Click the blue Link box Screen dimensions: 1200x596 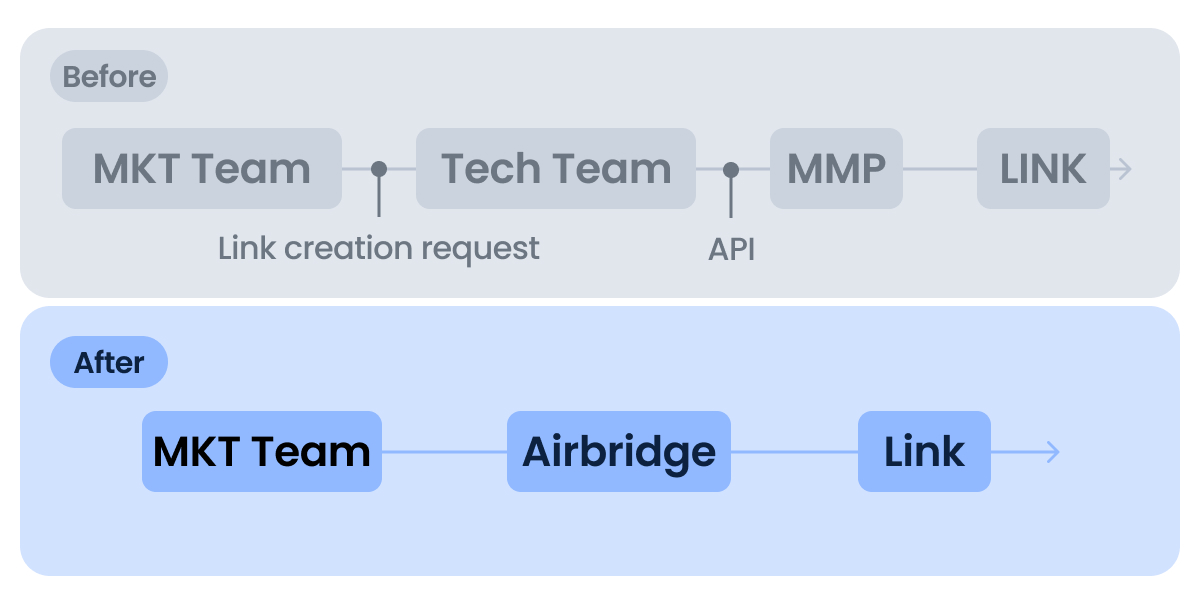point(924,452)
